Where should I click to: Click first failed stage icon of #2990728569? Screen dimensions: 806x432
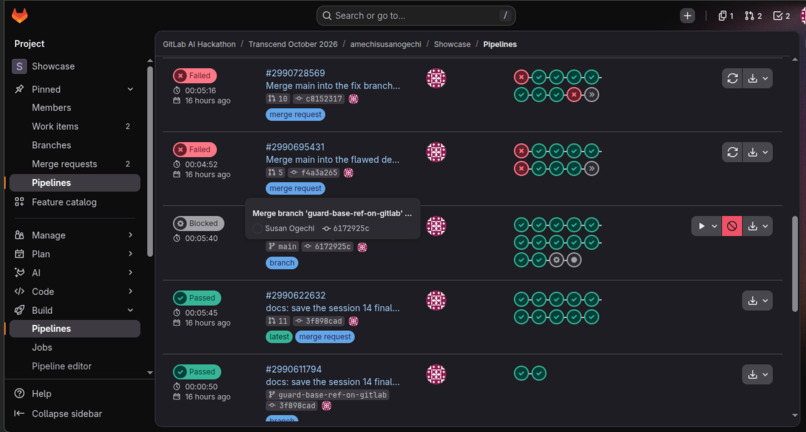pyautogui.click(x=521, y=77)
